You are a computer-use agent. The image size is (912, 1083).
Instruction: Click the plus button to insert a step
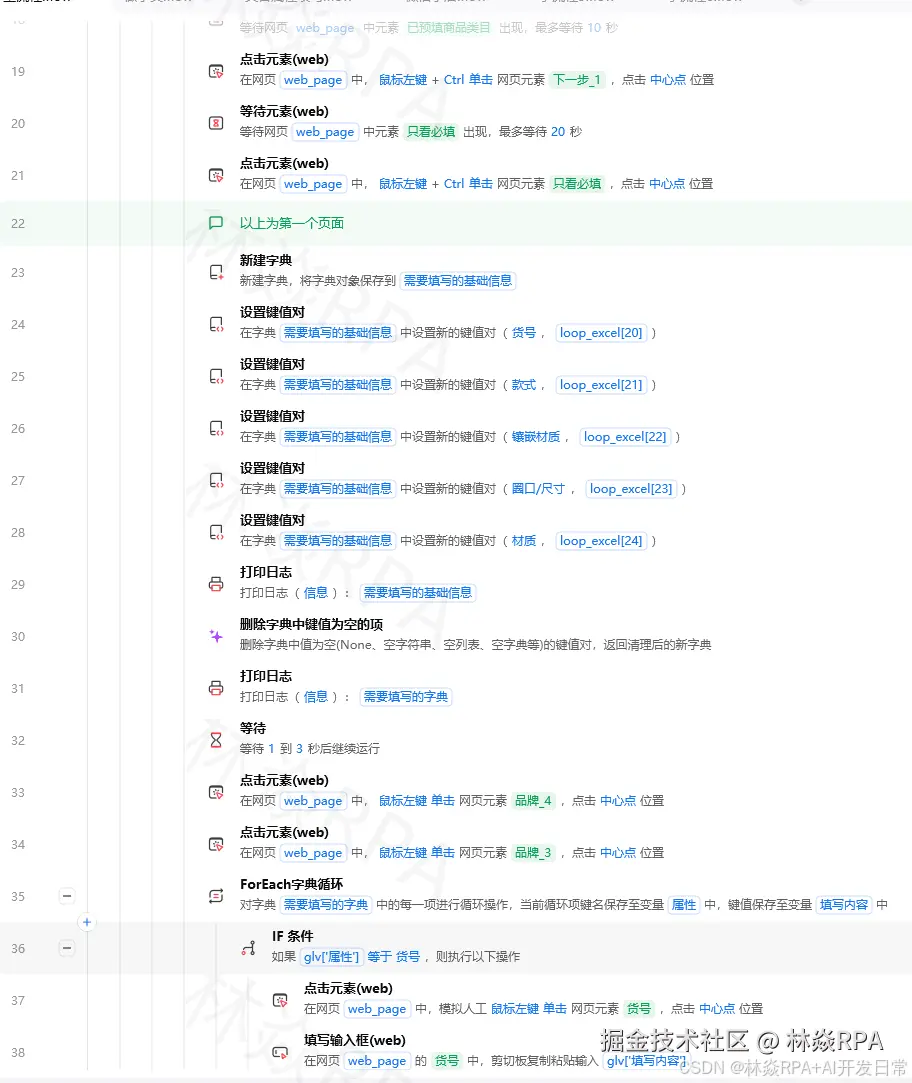(86, 922)
